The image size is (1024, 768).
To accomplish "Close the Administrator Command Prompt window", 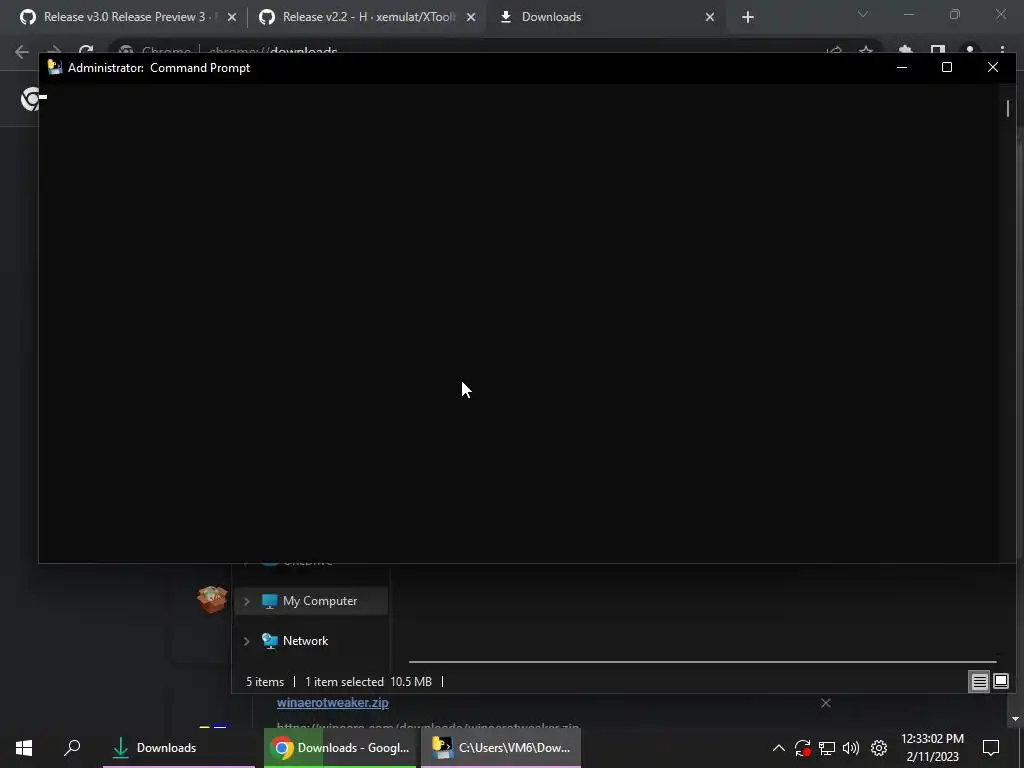I will [x=993, y=67].
